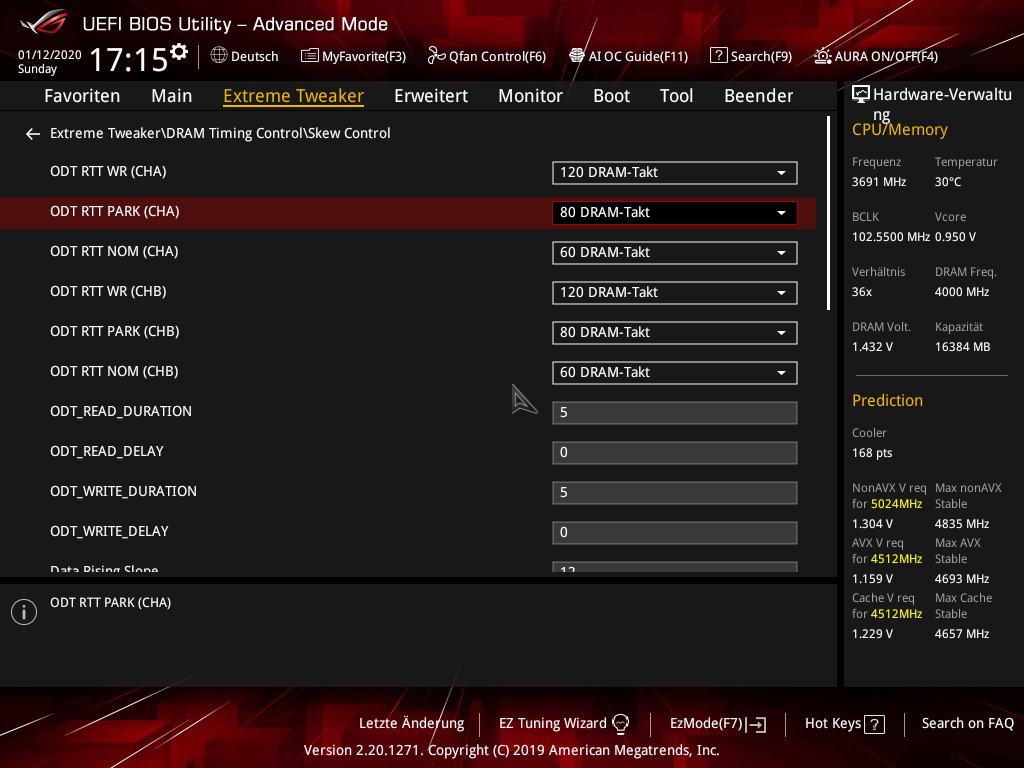
Task: Click ODT_READ_DELAY input field
Action: (675, 453)
